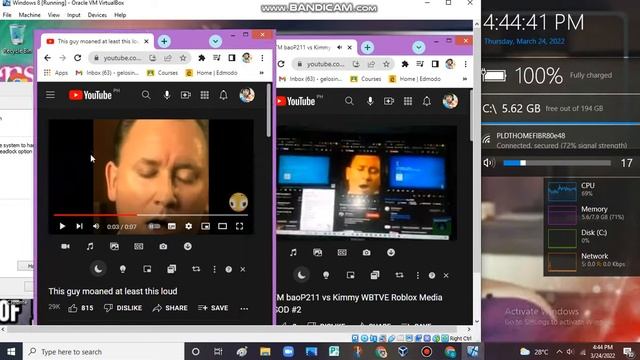Seek on left video progress bar
Screen dimensions: 640x360
coord(151,215)
